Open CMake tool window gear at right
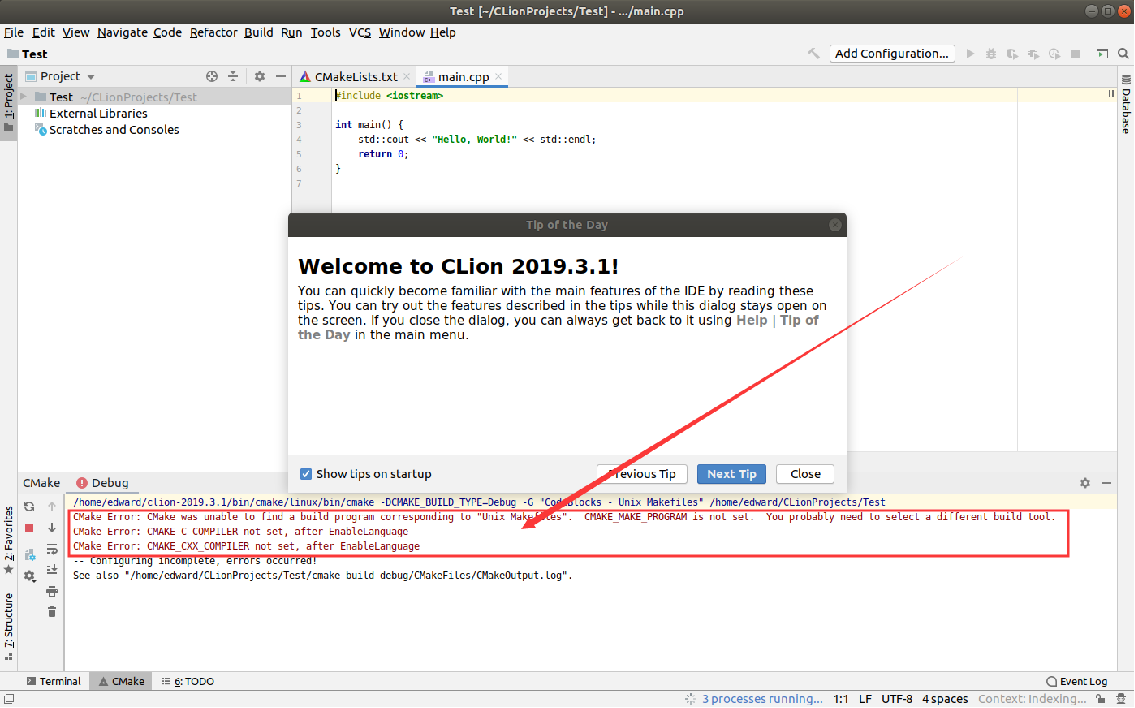 coord(1084,483)
